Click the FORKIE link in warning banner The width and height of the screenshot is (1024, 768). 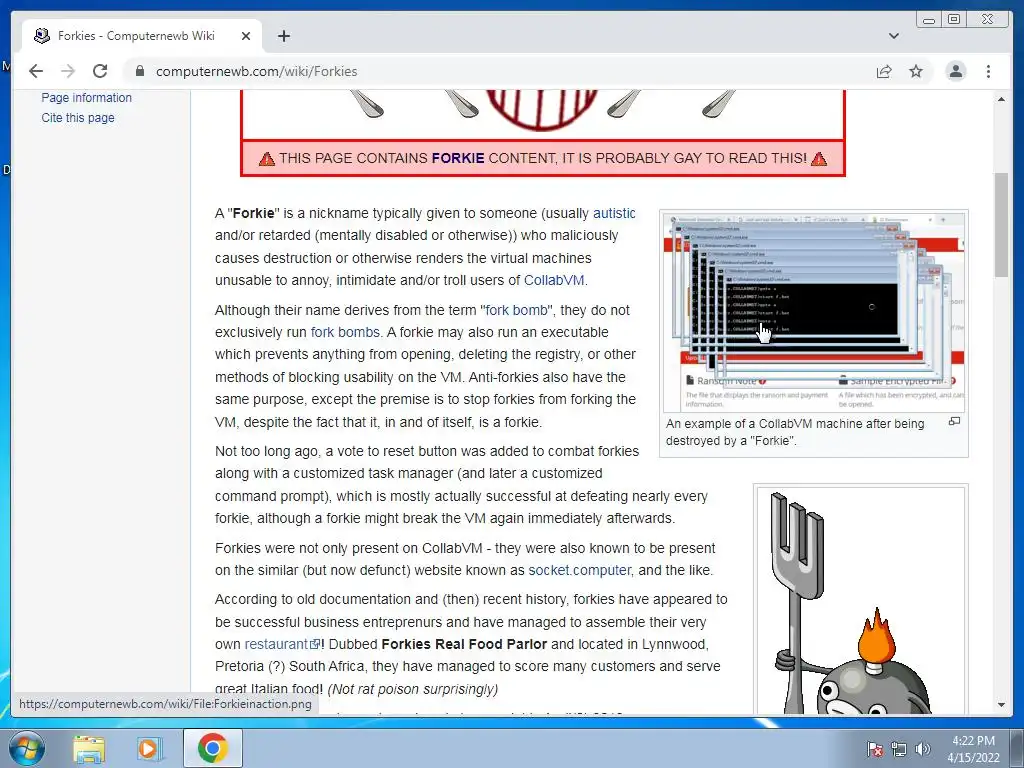point(458,158)
